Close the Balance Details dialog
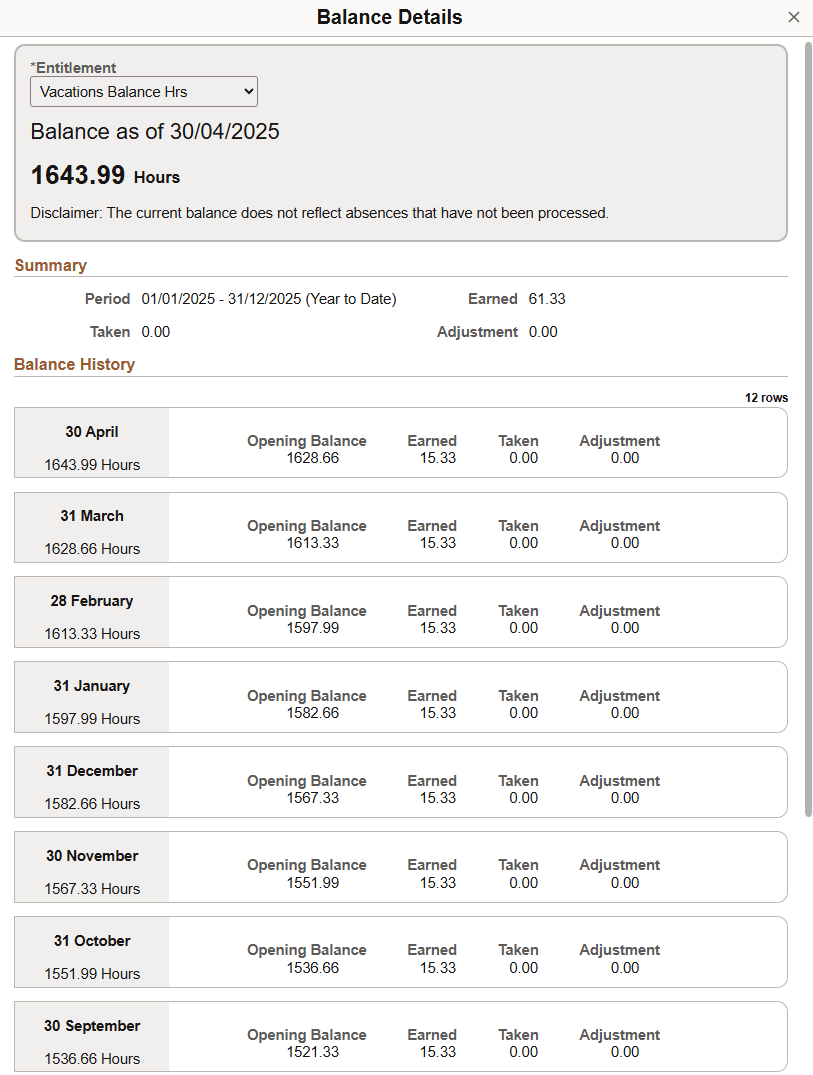 coord(794,17)
